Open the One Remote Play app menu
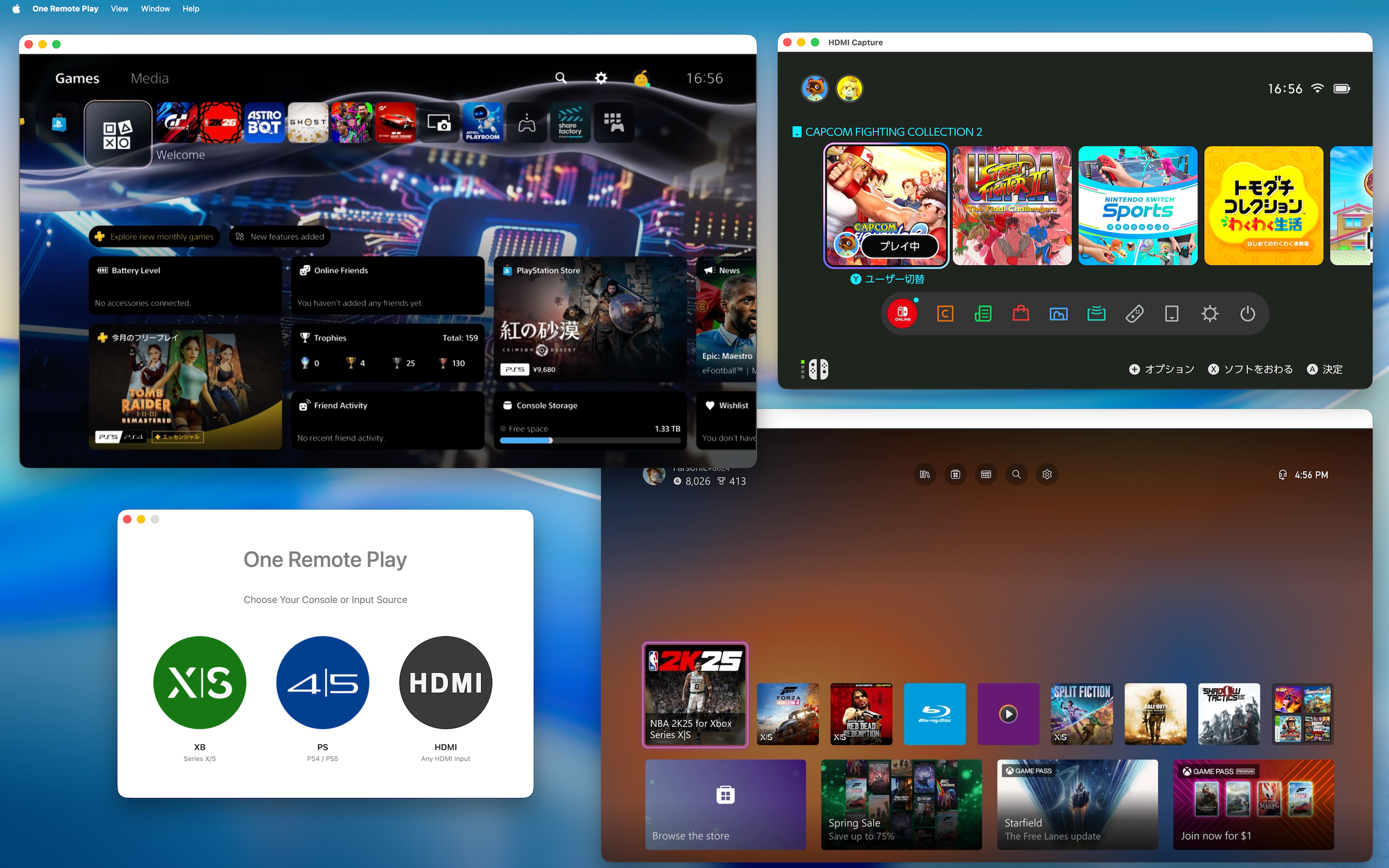This screenshot has width=1389, height=868. click(66, 9)
